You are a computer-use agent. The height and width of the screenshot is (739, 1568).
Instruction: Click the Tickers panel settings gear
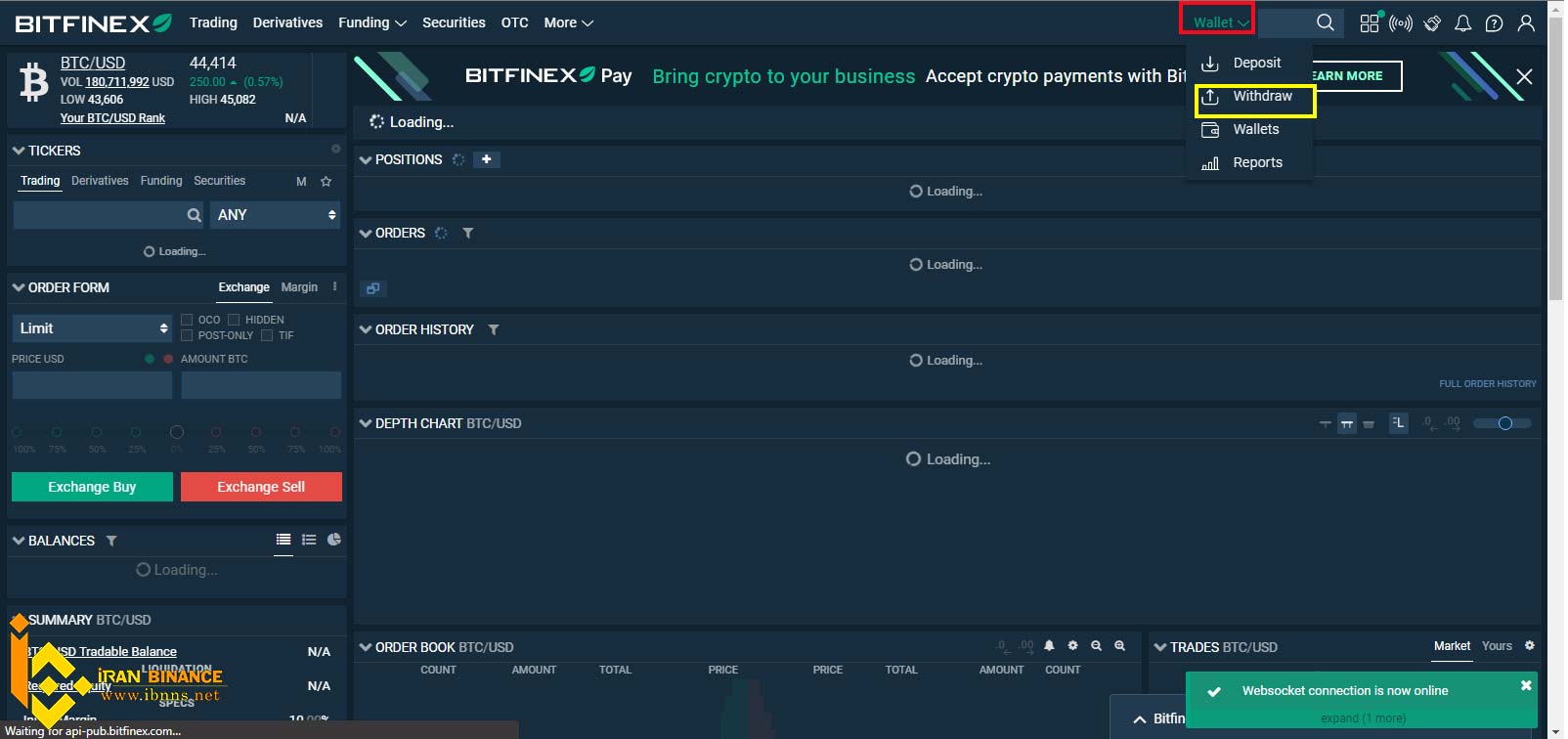tap(335, 149)
